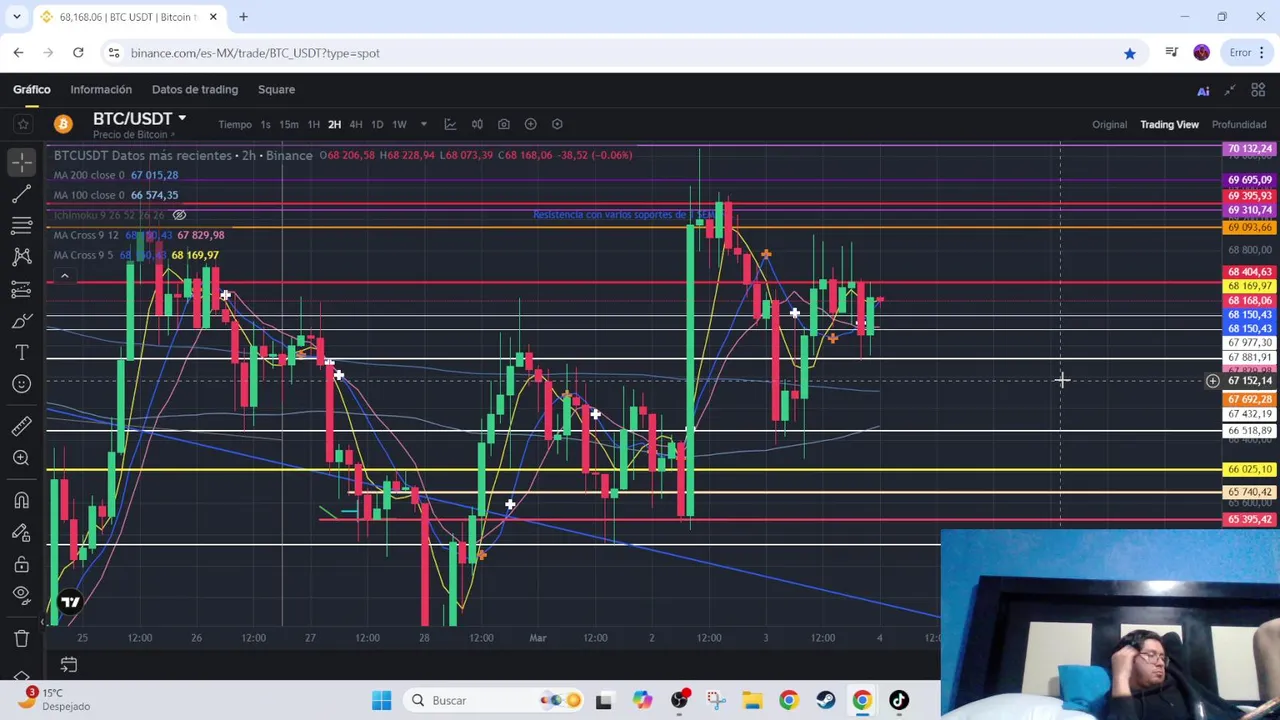The width and height of the screenshot is (1280, 720).
Task: Open the BTC/USDT pair selector dropdown
Action: click(139, 118)
